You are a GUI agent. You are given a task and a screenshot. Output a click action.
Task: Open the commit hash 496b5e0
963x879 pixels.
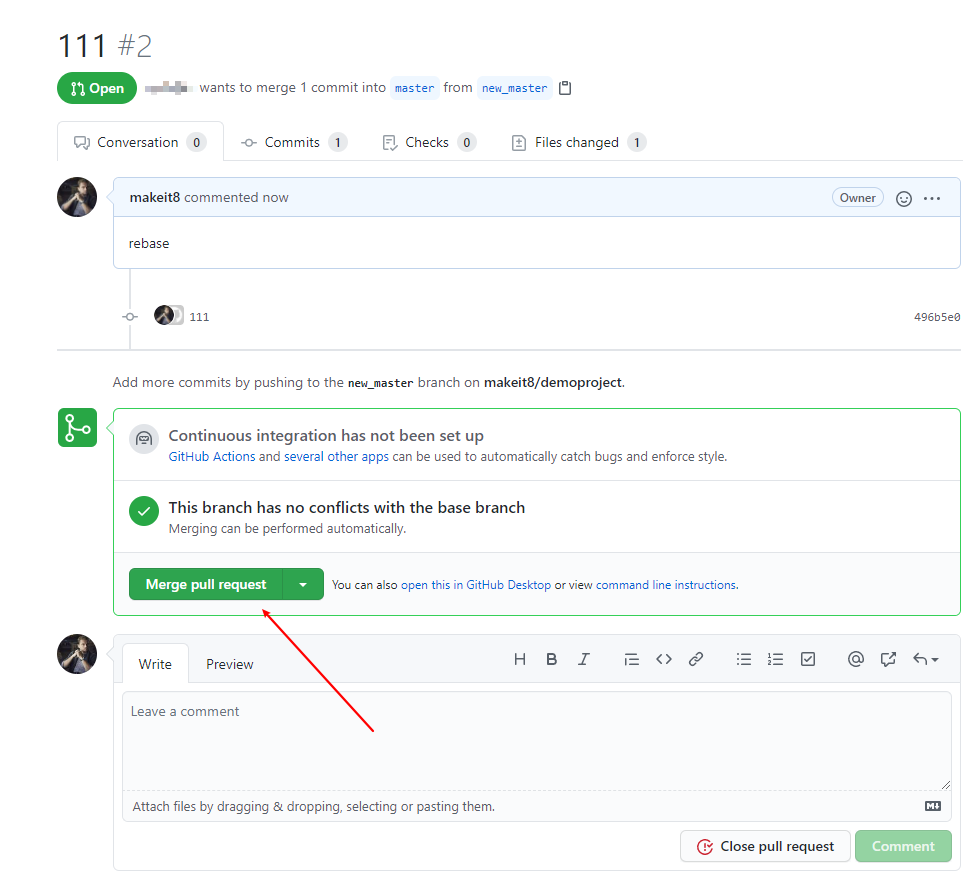(x=937, y=317)
